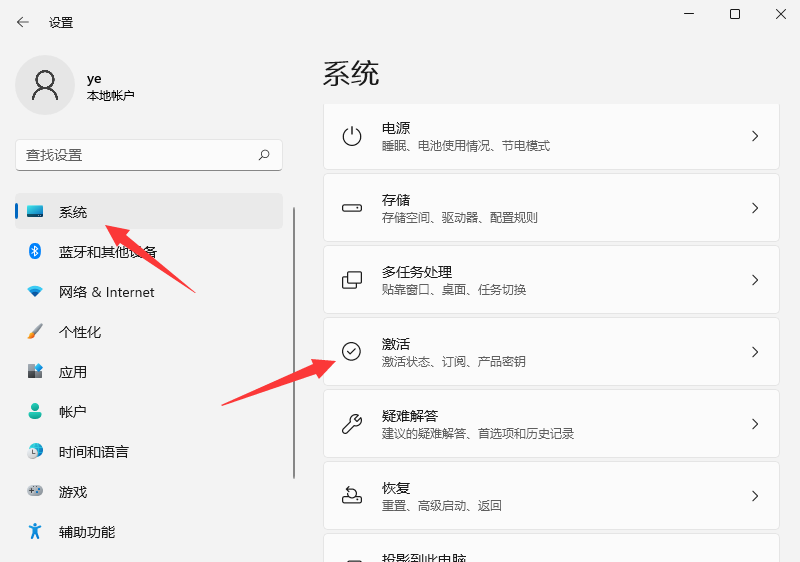Open 时间和语言 in the sidebar

click(93, 452)
